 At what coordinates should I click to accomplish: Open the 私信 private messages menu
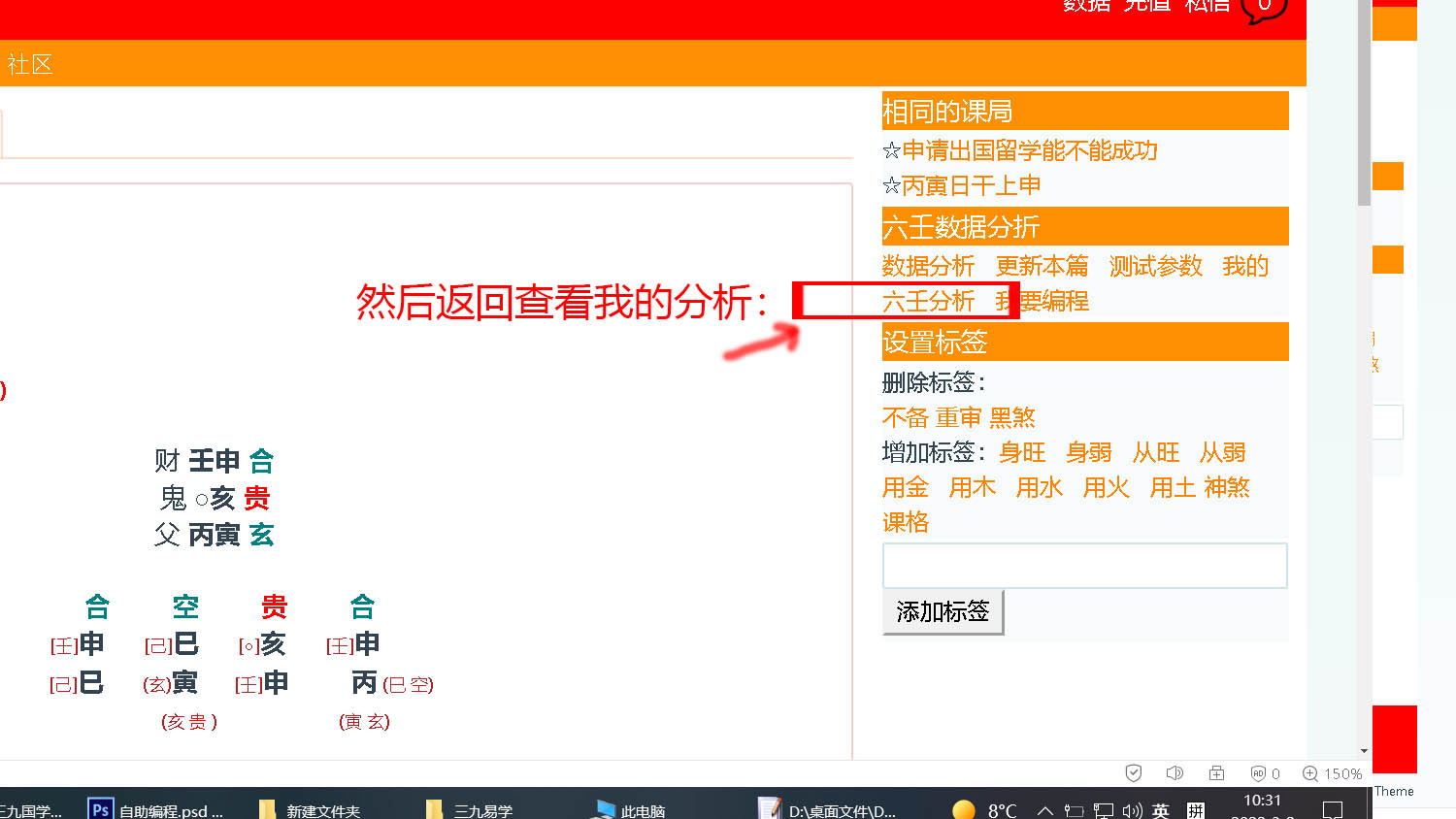pos(1208,6)
